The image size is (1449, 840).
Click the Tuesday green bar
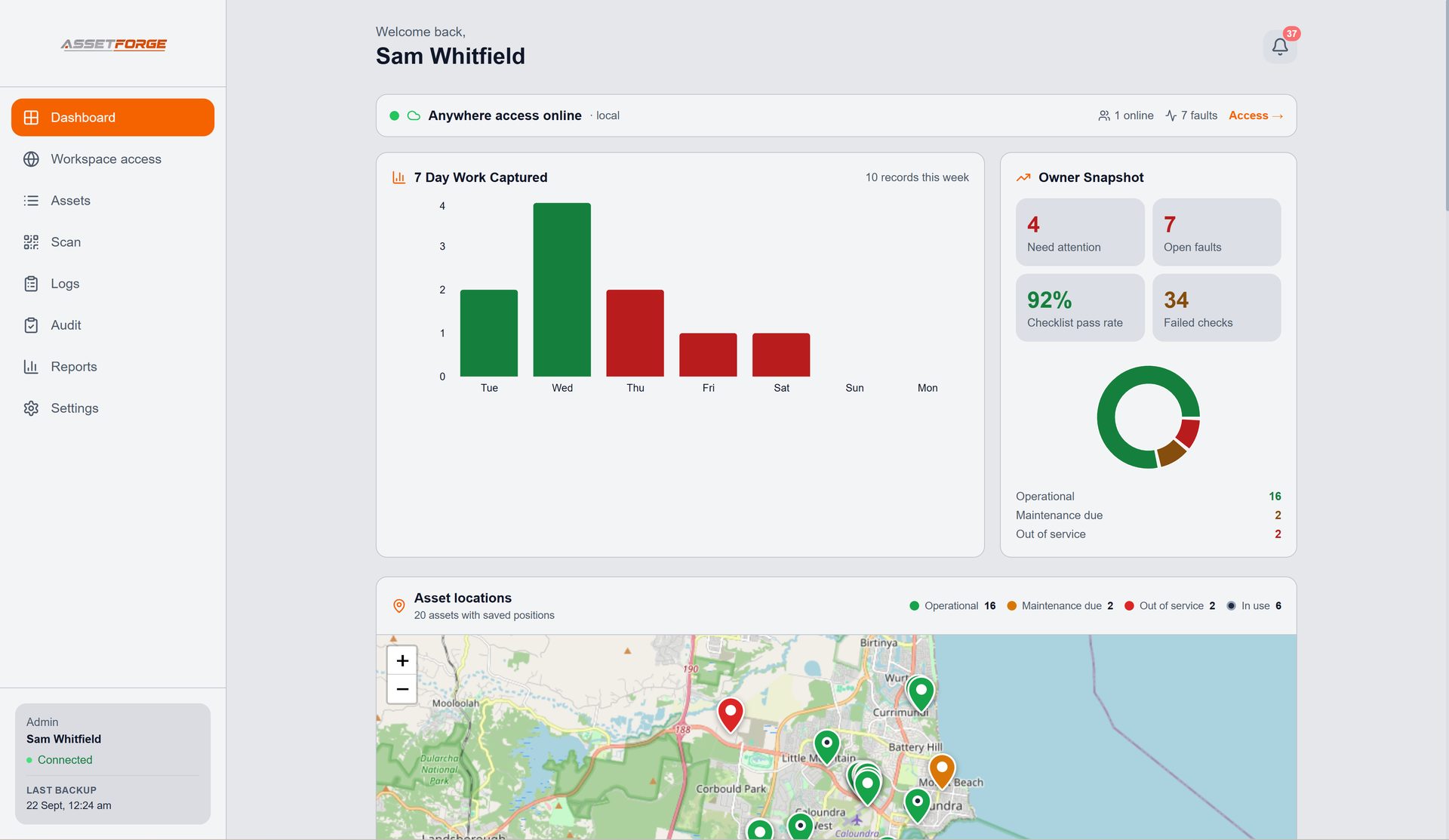(489, 333)
